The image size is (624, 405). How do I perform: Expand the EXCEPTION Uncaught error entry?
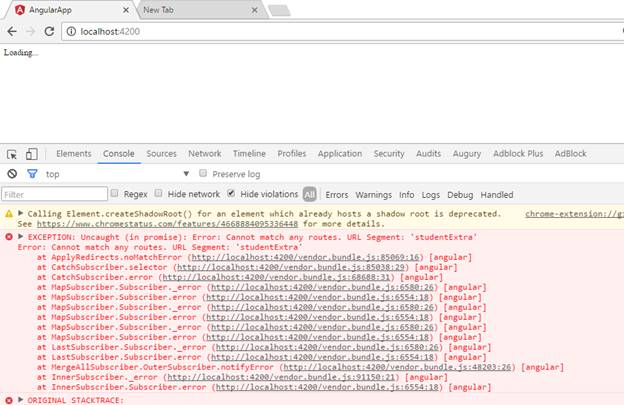click(x=21, y=236)
